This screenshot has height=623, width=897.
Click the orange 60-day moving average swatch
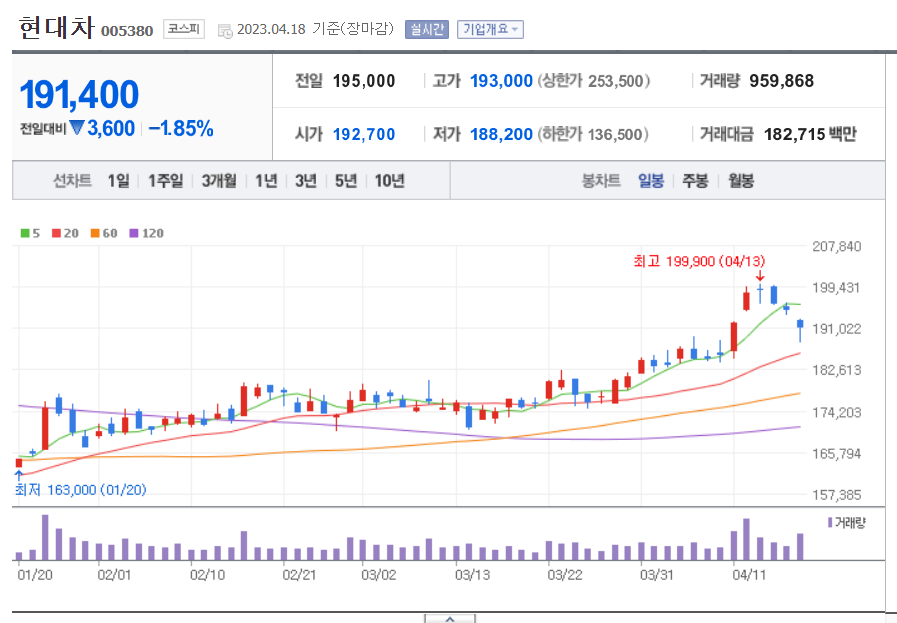point(95,233)
